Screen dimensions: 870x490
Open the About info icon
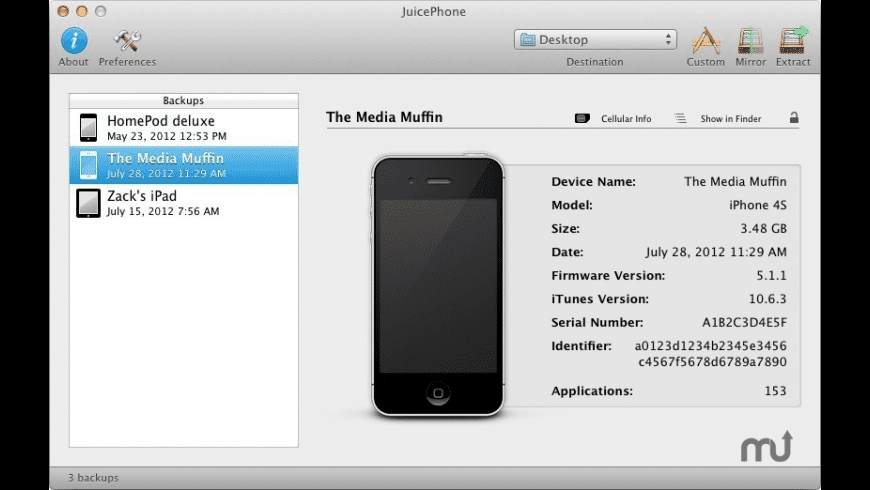point(74,41)
